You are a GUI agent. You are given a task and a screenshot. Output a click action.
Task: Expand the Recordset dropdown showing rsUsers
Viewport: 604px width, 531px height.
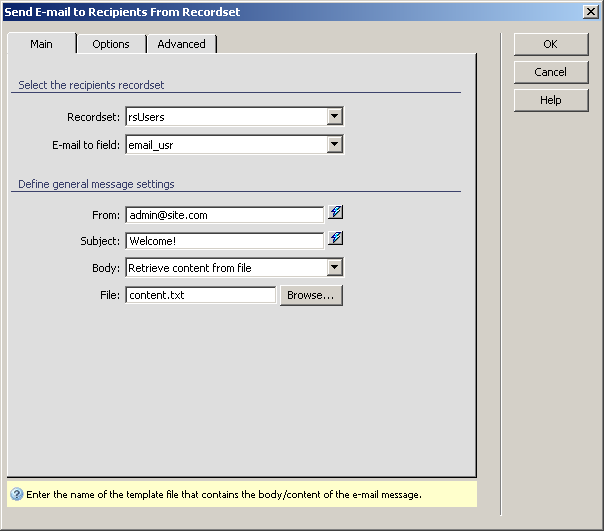click(334, 117)
